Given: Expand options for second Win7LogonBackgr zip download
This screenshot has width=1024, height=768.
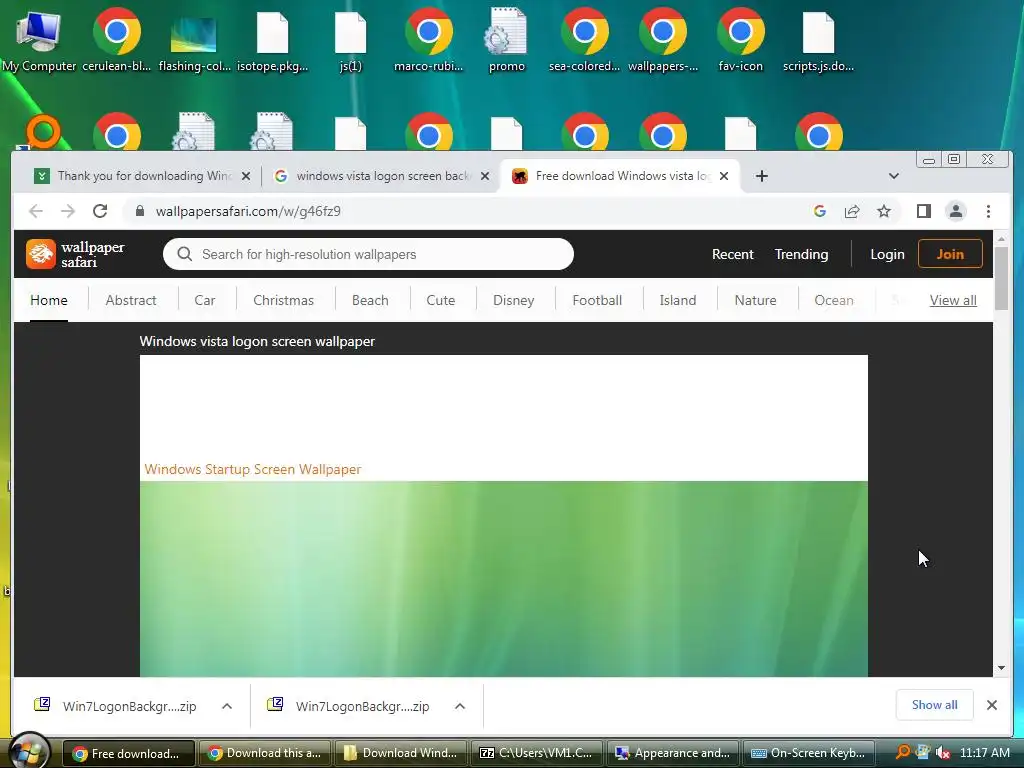Looking at the screenshot, I should point(460,706).
